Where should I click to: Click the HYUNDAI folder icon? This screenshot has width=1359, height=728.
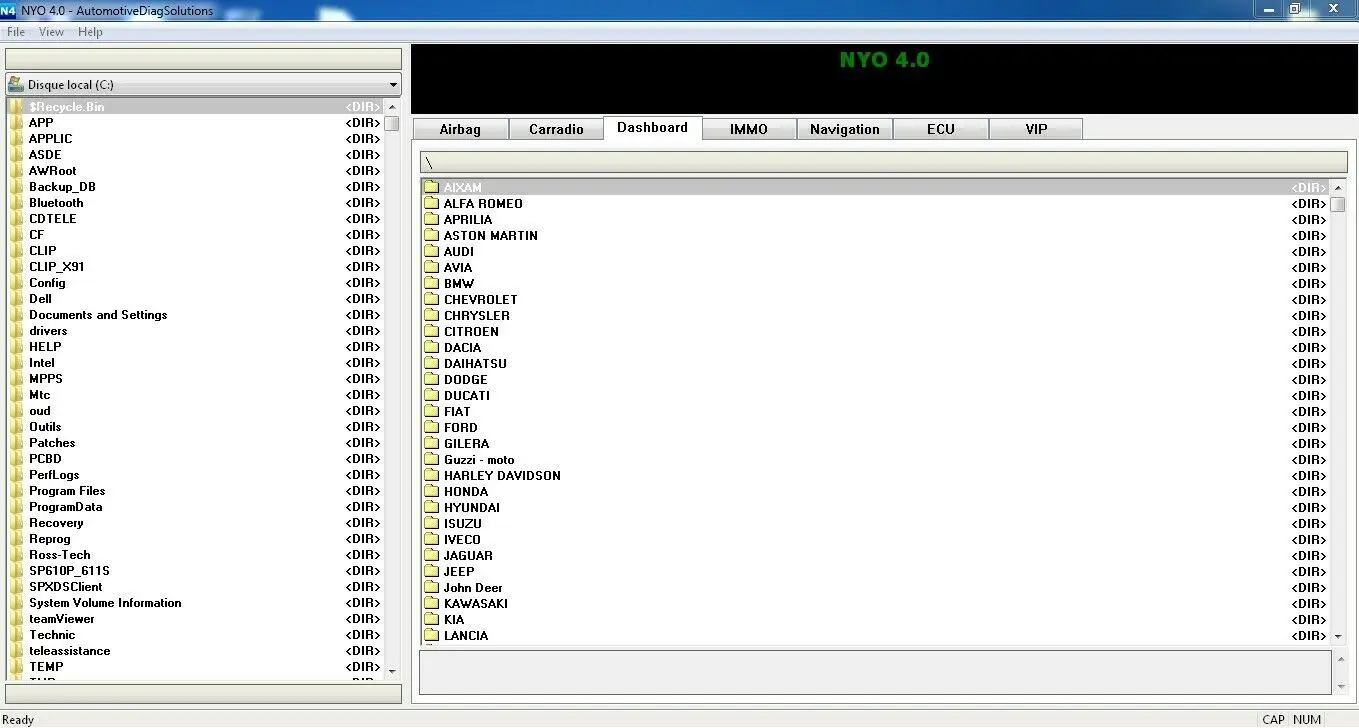[431, 507]
